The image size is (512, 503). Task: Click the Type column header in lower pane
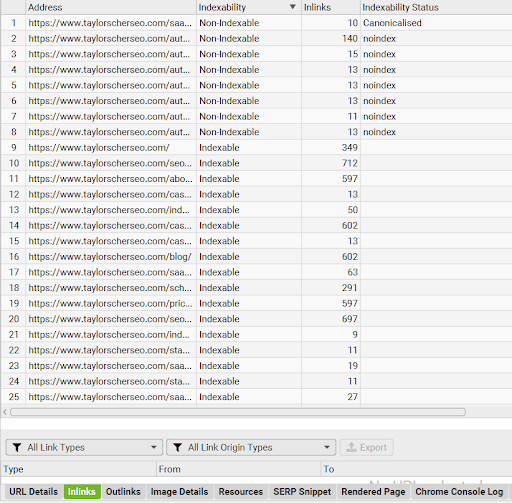[79, 469]
